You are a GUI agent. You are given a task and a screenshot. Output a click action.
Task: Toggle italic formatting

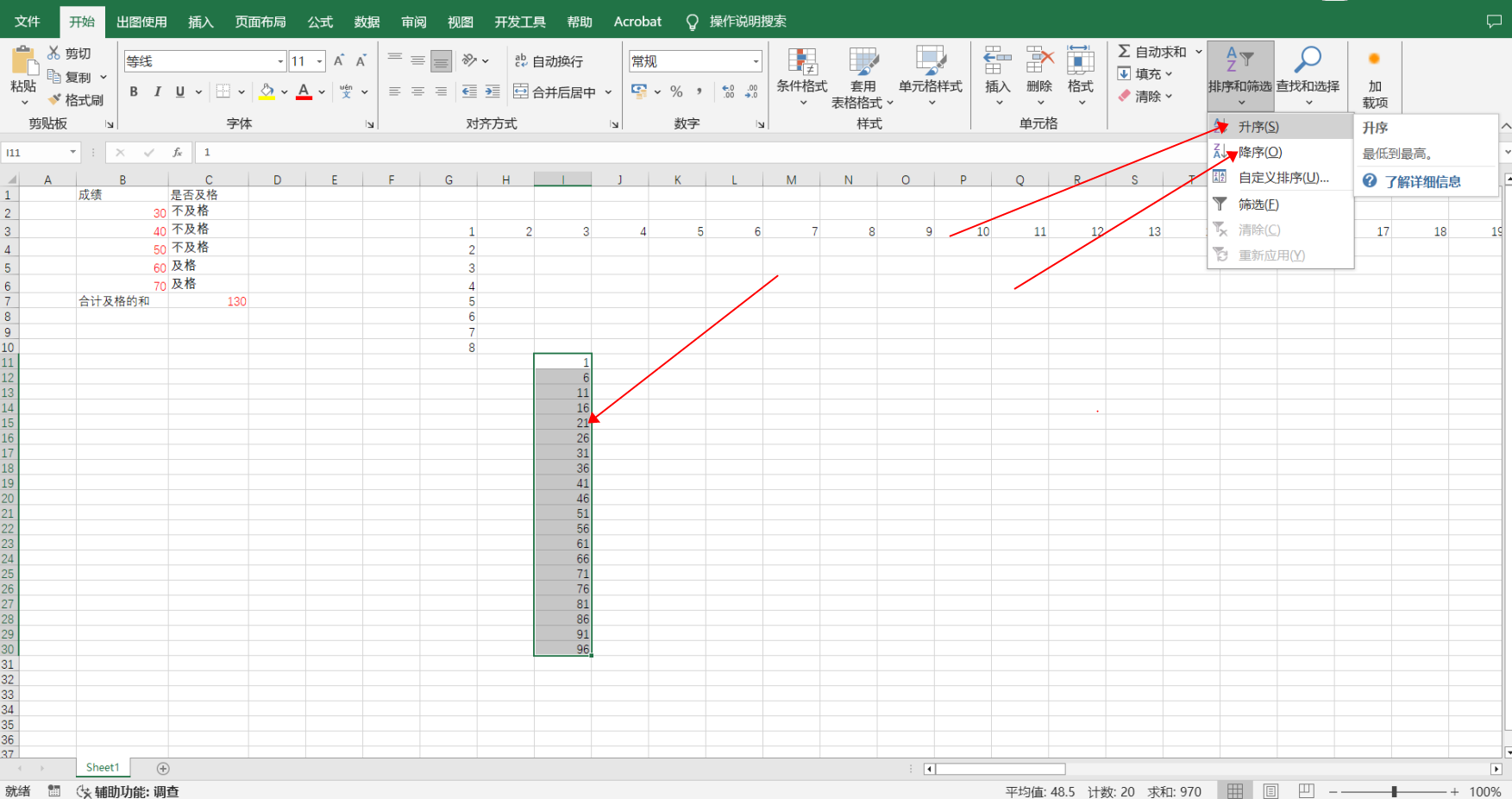click(x=157, y=91)
